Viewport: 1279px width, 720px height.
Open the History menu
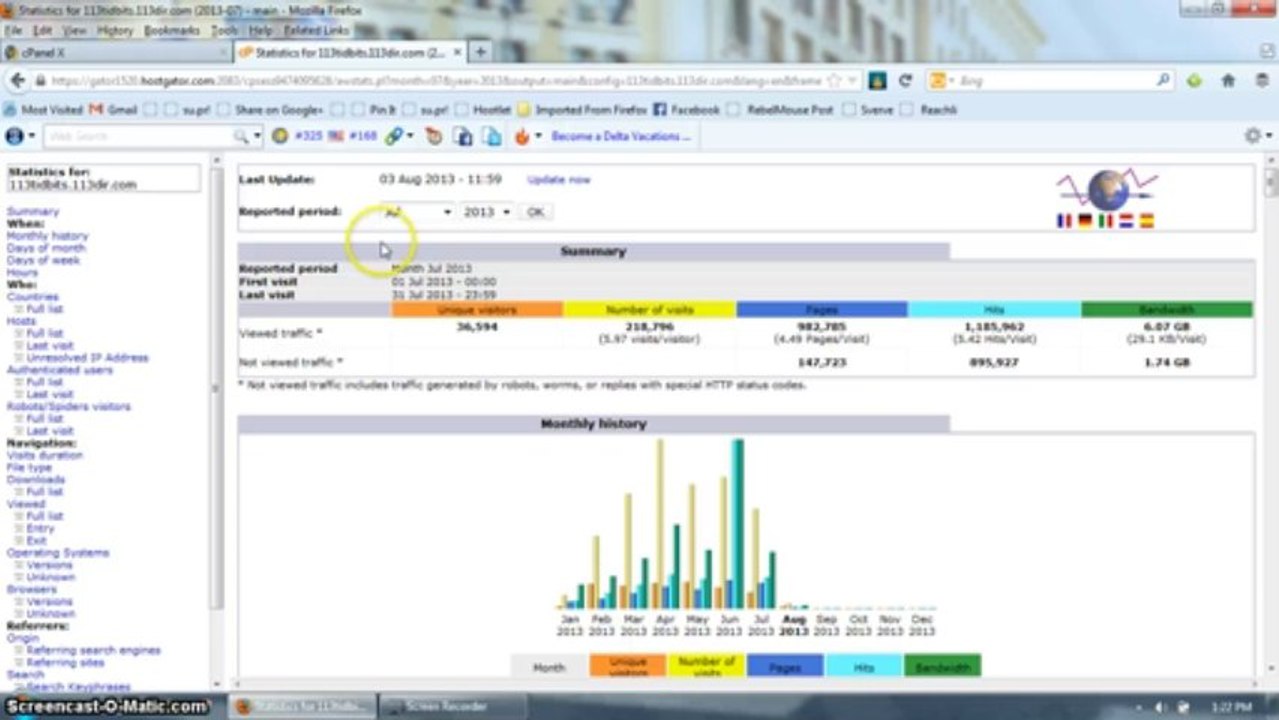pos(115,31)
